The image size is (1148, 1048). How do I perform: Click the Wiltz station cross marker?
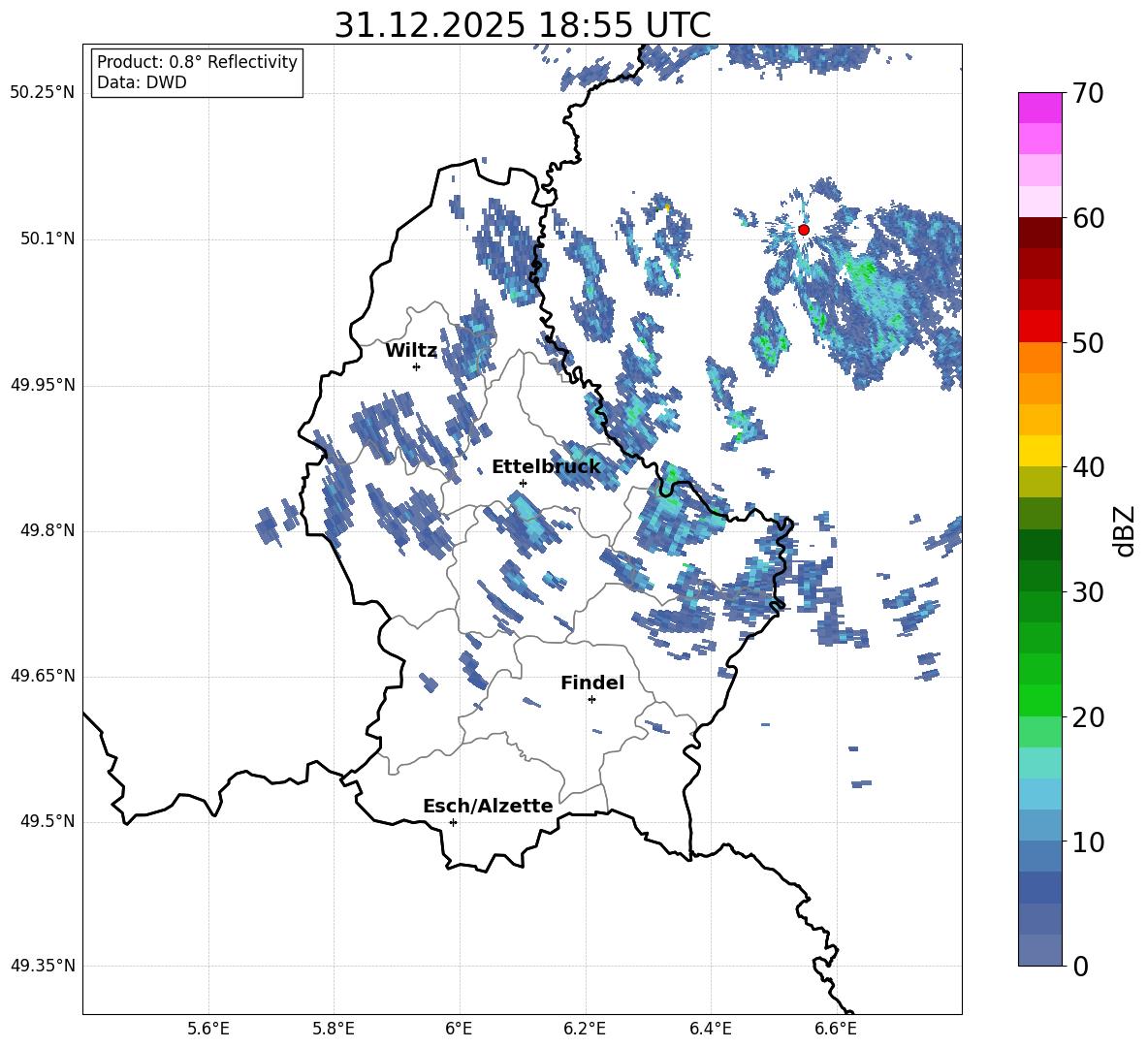pyautogui.click(x=417, y=366)
